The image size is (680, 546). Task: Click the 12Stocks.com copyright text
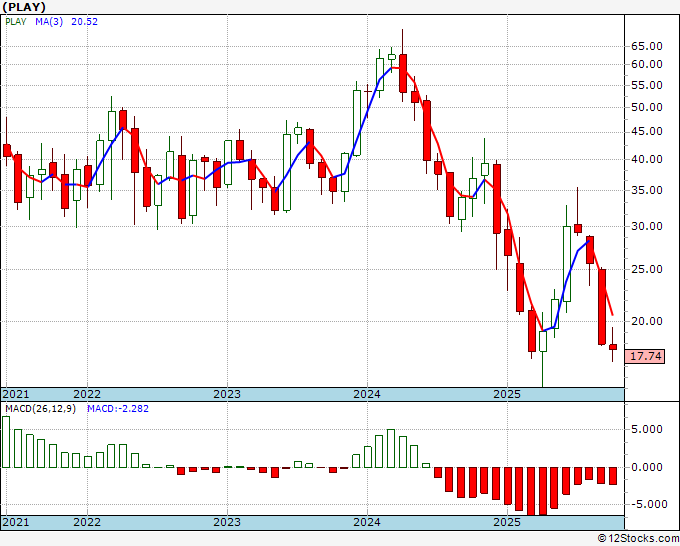(x=638, y=539)
